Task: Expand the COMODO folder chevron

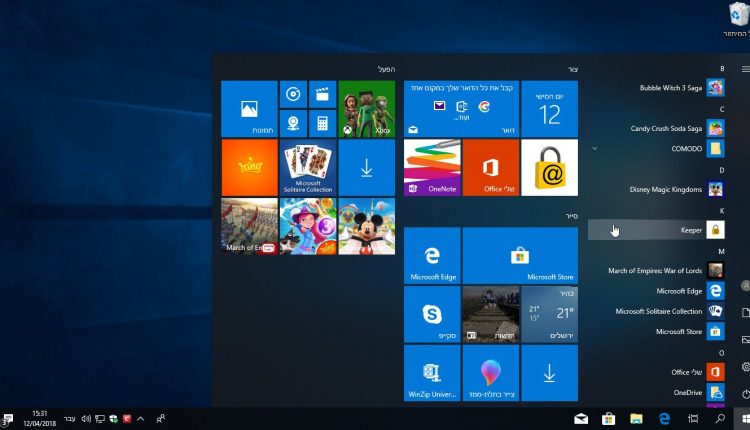Action: [595, 149]
